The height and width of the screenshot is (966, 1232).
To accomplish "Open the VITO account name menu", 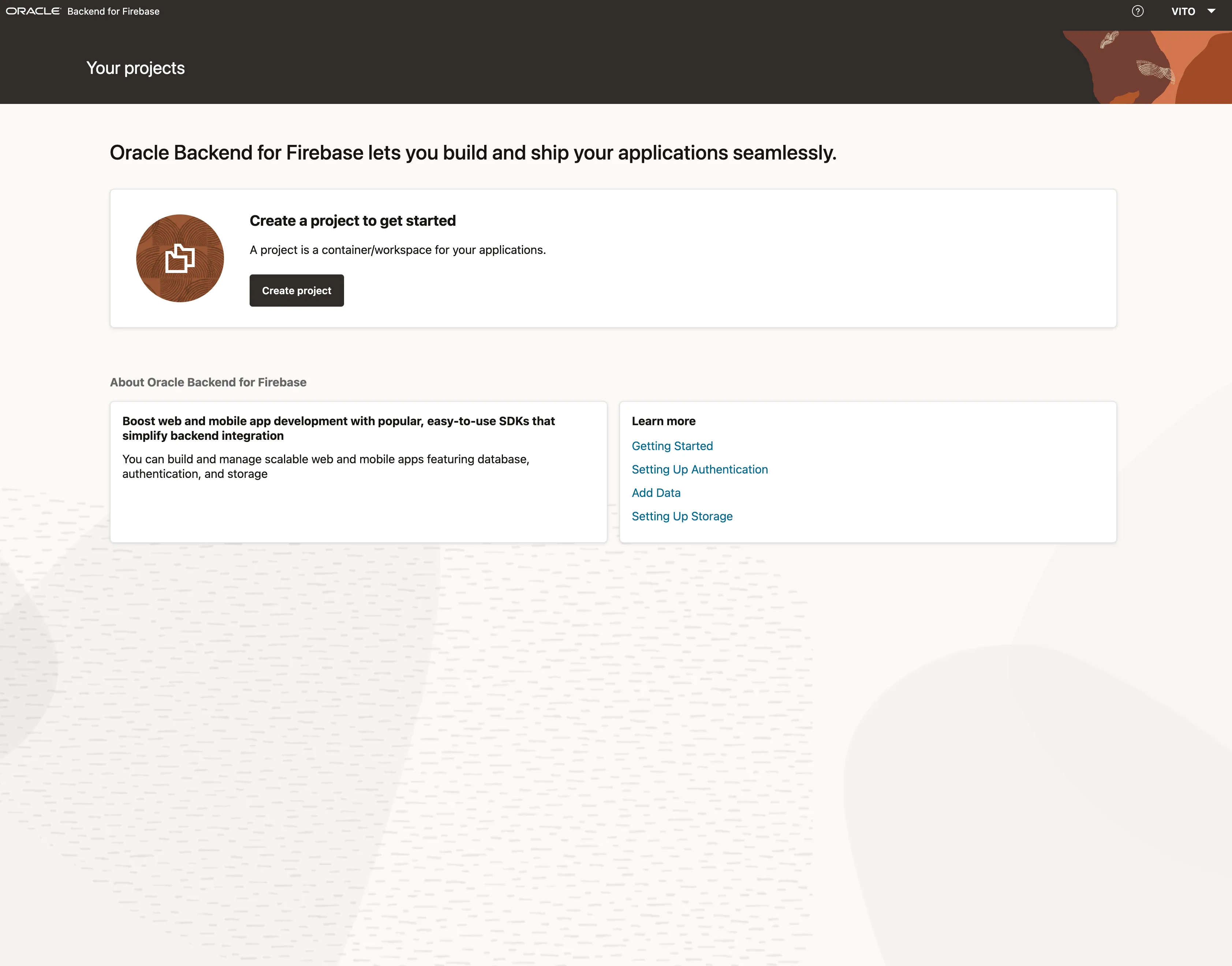I will [x=1183, y=11].
